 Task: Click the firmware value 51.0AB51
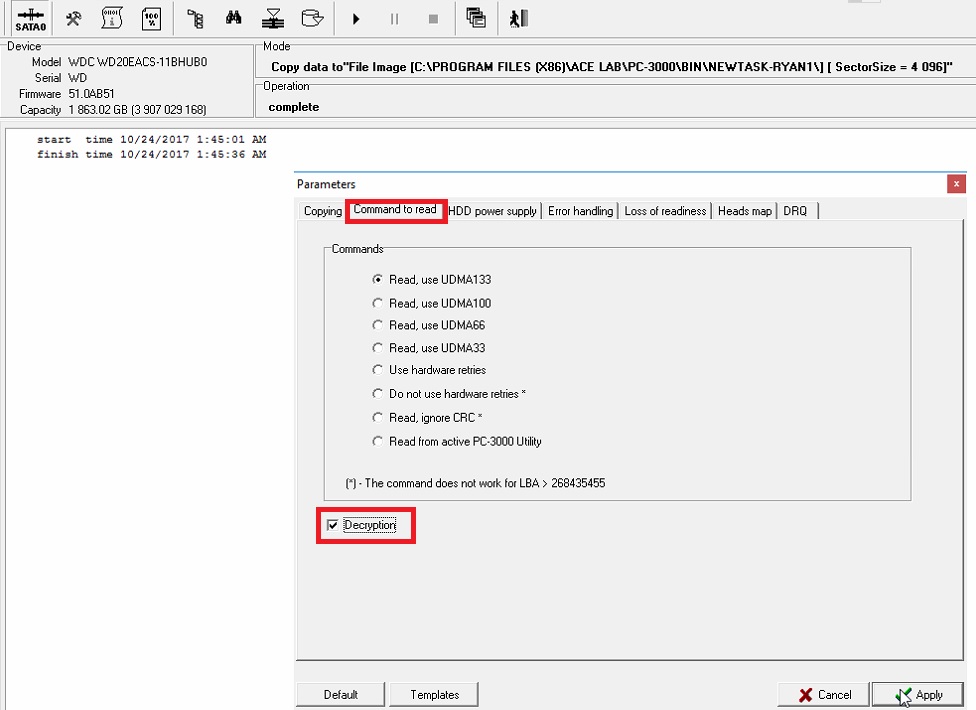tap(92, 94)
